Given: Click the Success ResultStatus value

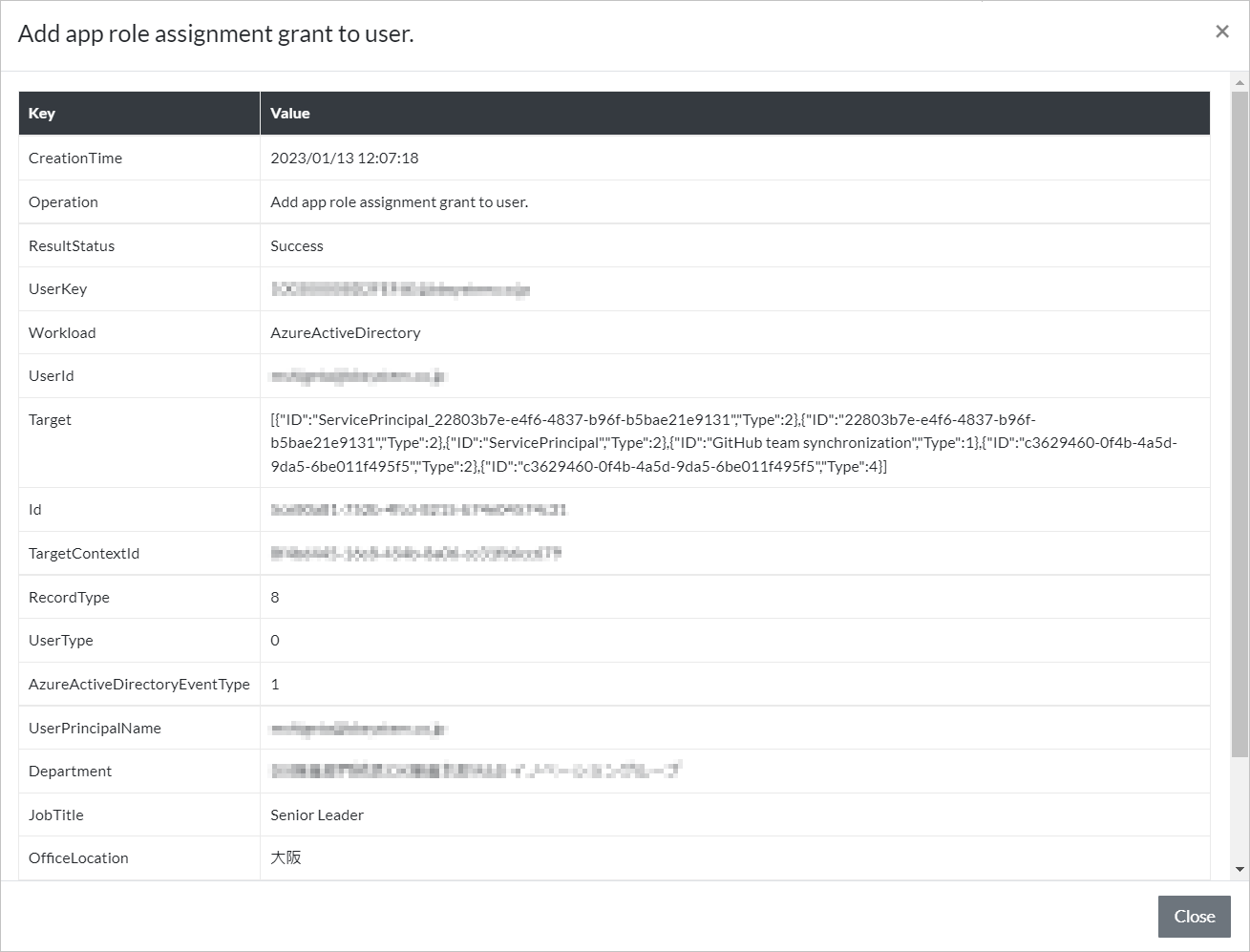Looking at the screenshot, I should pos(297,246).
